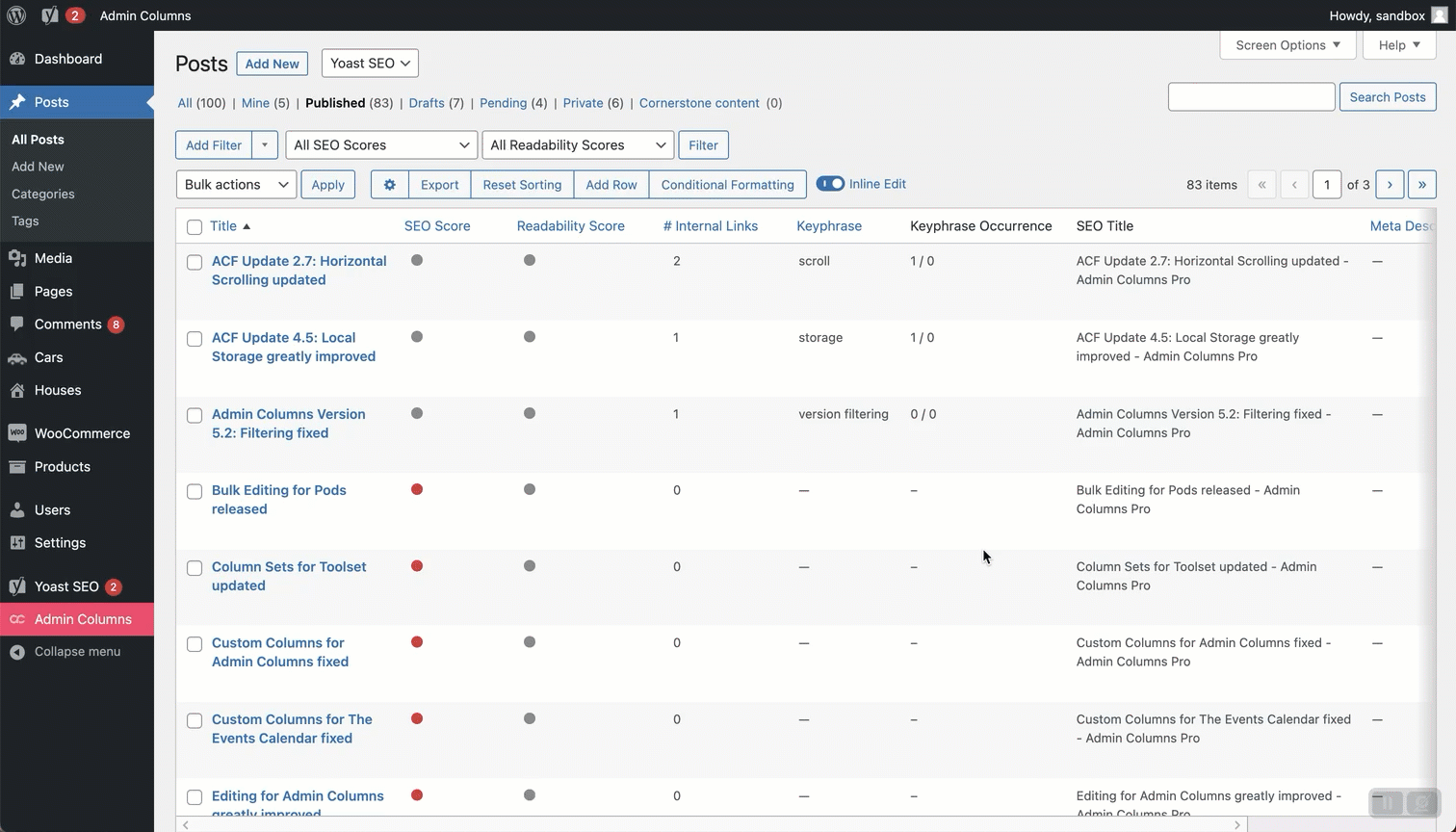Jump to last page of posts
The image size is (1456, 832).
click(x=1421, y=185)
